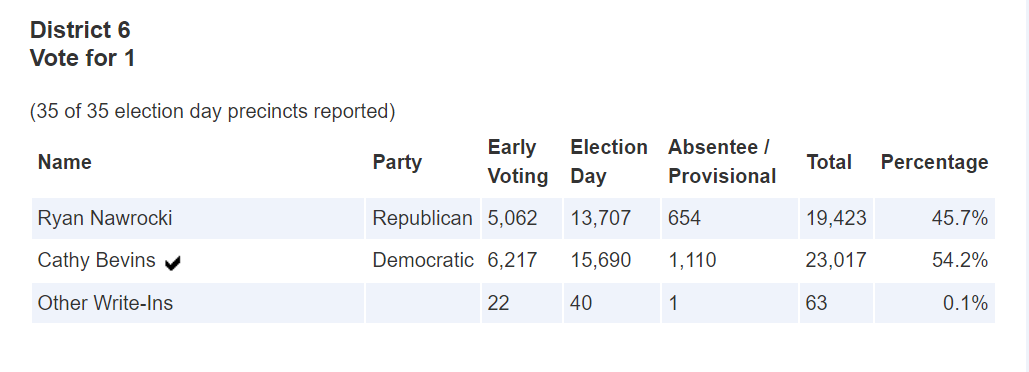Click the Total column header

point(829,162)
